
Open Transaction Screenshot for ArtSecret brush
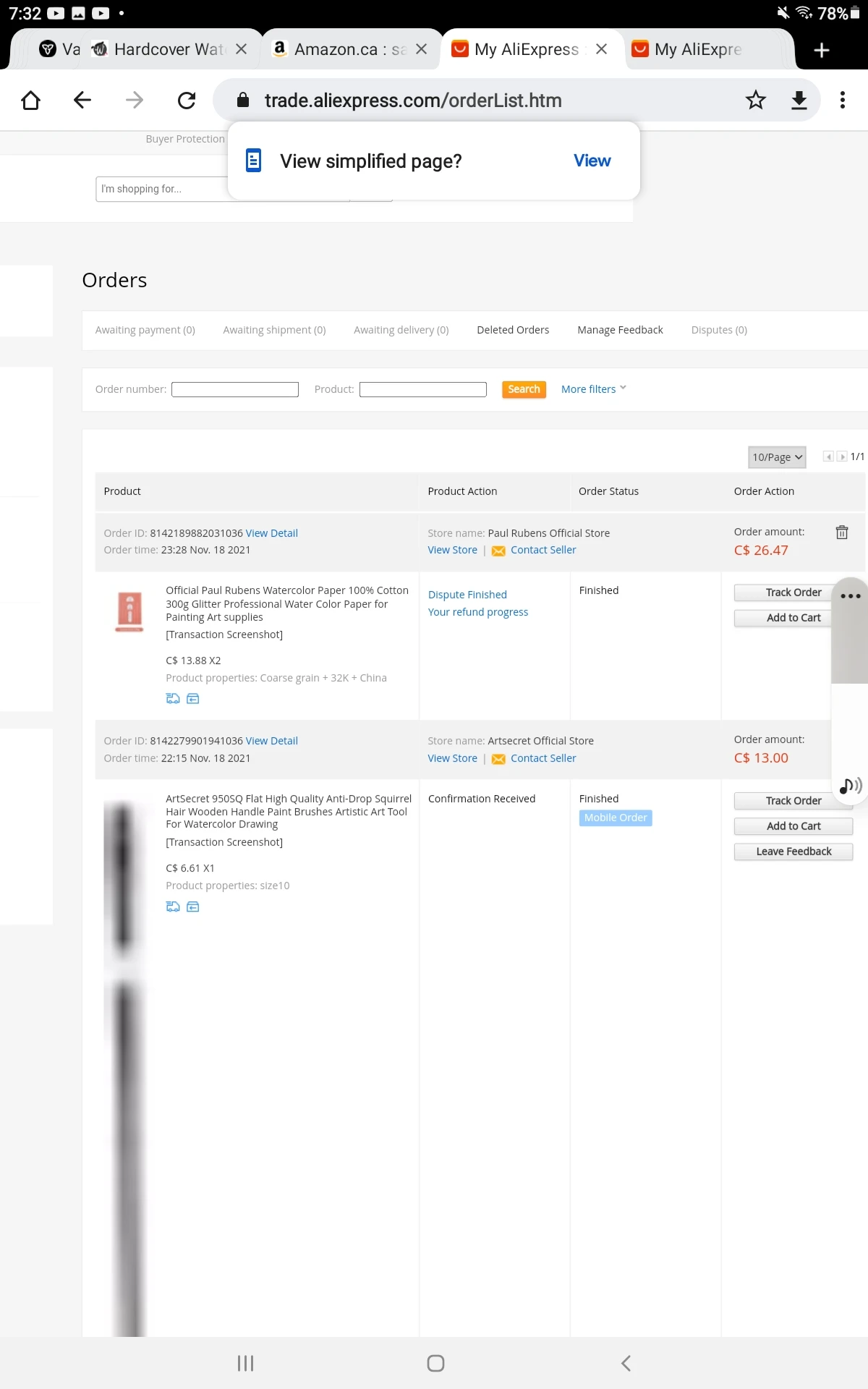[x=224, y=842]
